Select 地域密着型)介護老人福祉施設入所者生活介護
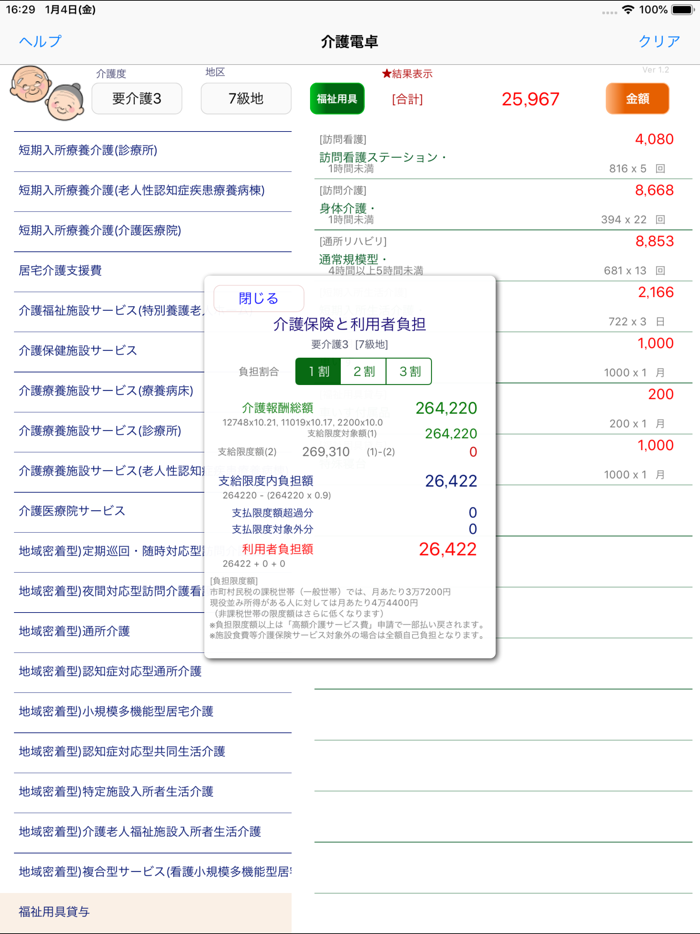This screenshot has width=700, height=934. tap(153, 832)
